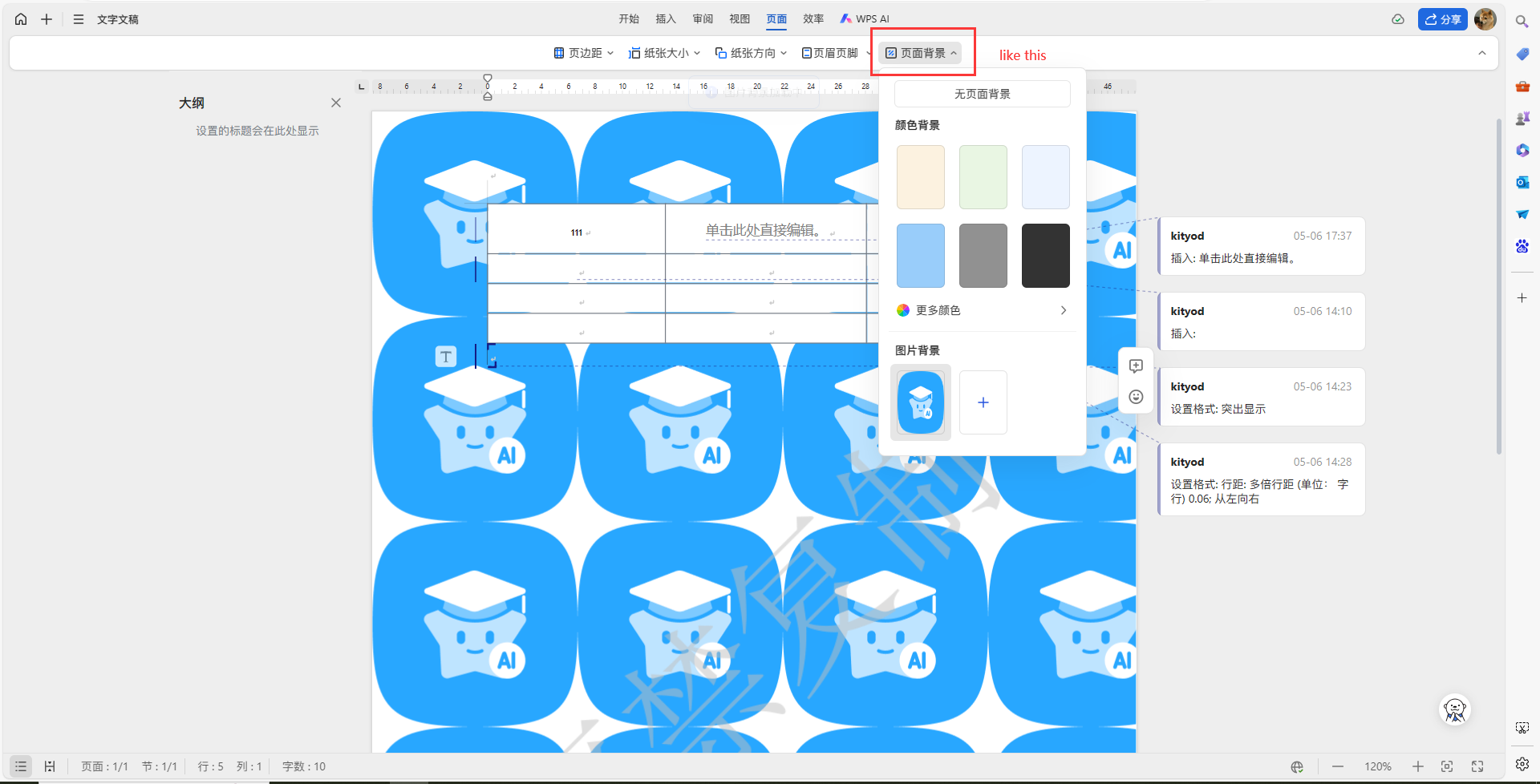The image size is (1540, 784).
Task: Click the vertical document scrollbar
Action: 1498,286
